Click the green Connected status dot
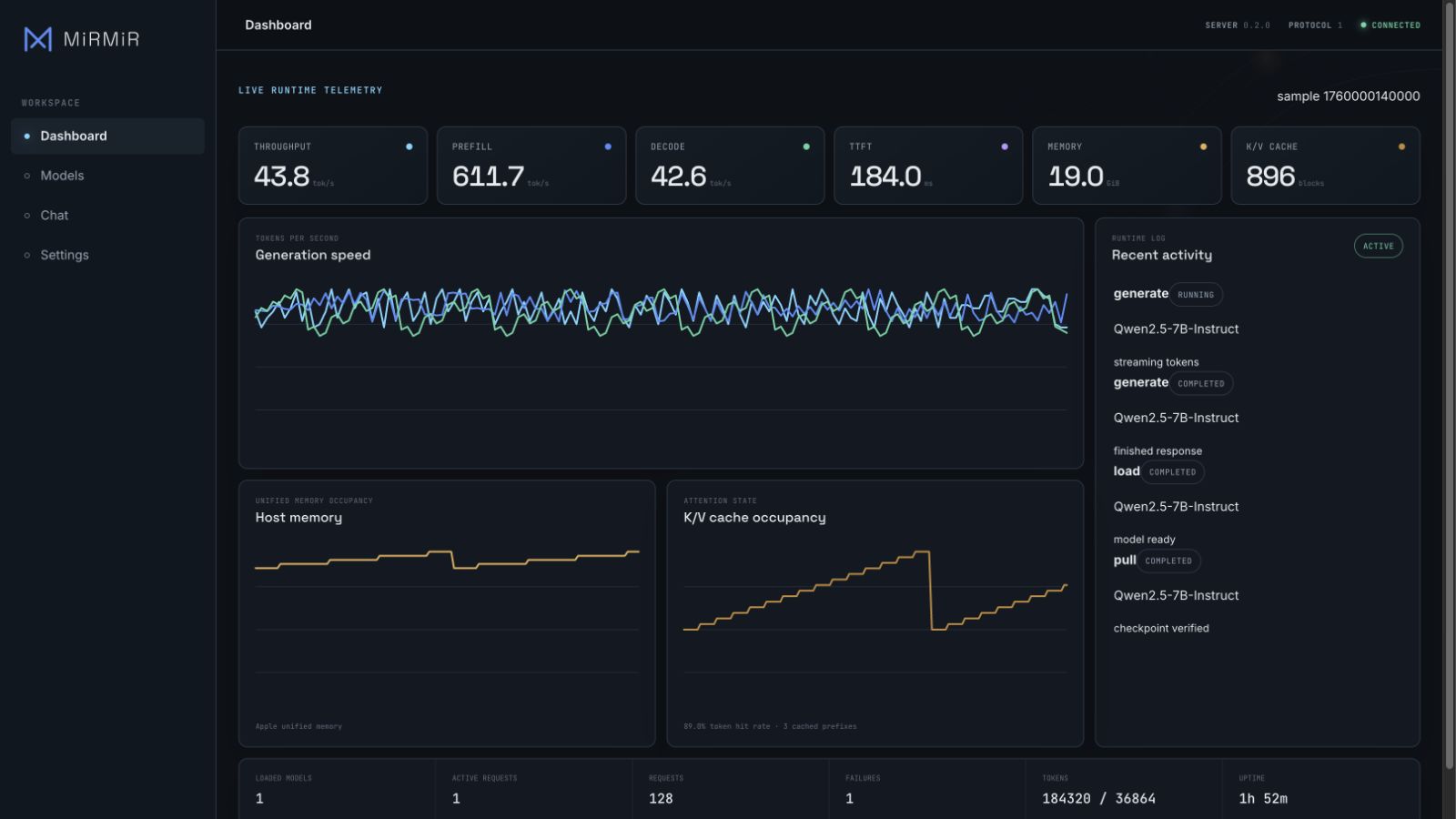This screenshot has width=1456, height=819. click(x=1363, y=25)
